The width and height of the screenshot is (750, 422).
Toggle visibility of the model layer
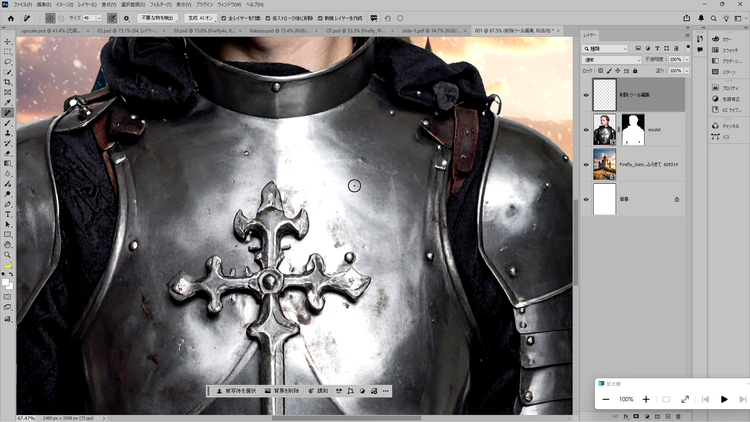[586, 128]
